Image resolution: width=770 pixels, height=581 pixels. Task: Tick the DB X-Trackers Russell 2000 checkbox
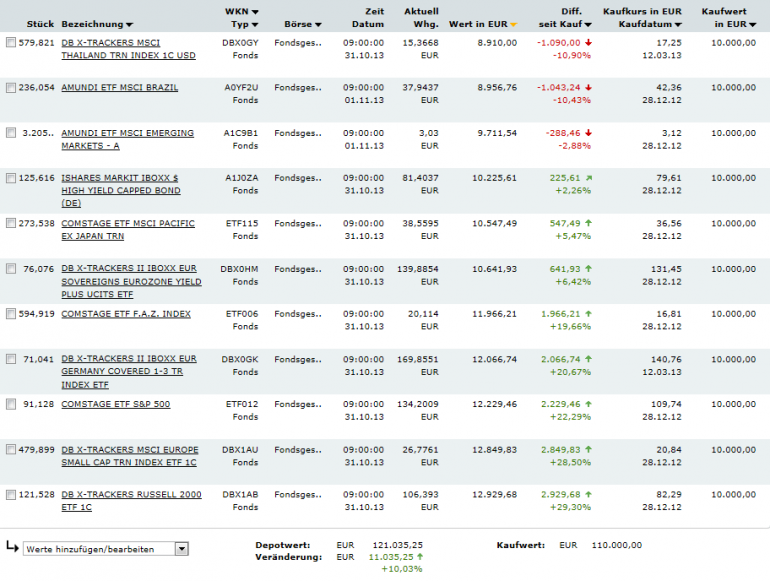pos(11,495)
